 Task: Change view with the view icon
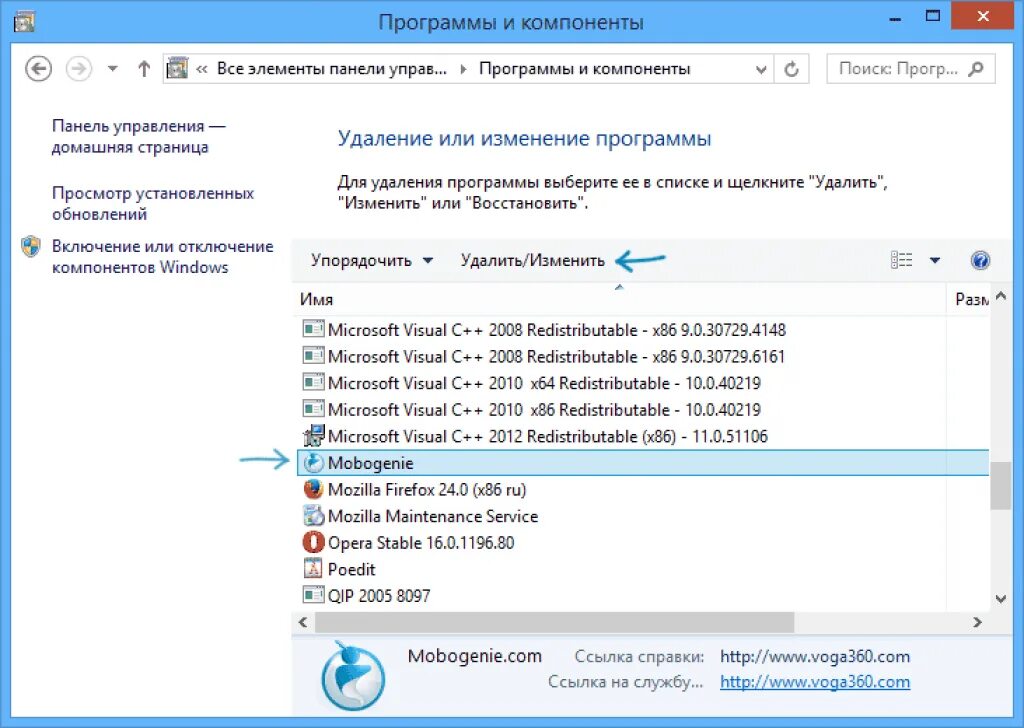click(901, 260)
